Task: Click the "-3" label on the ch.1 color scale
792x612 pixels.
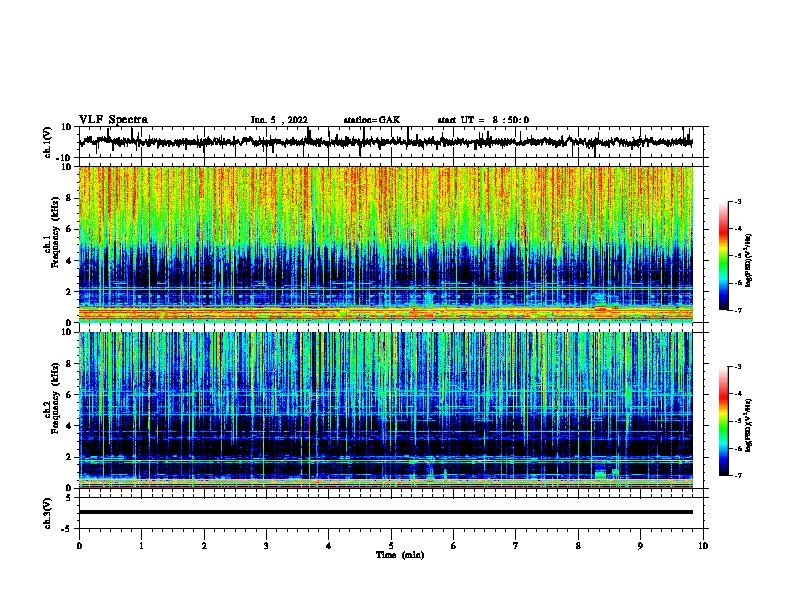Action: [737, 201]
